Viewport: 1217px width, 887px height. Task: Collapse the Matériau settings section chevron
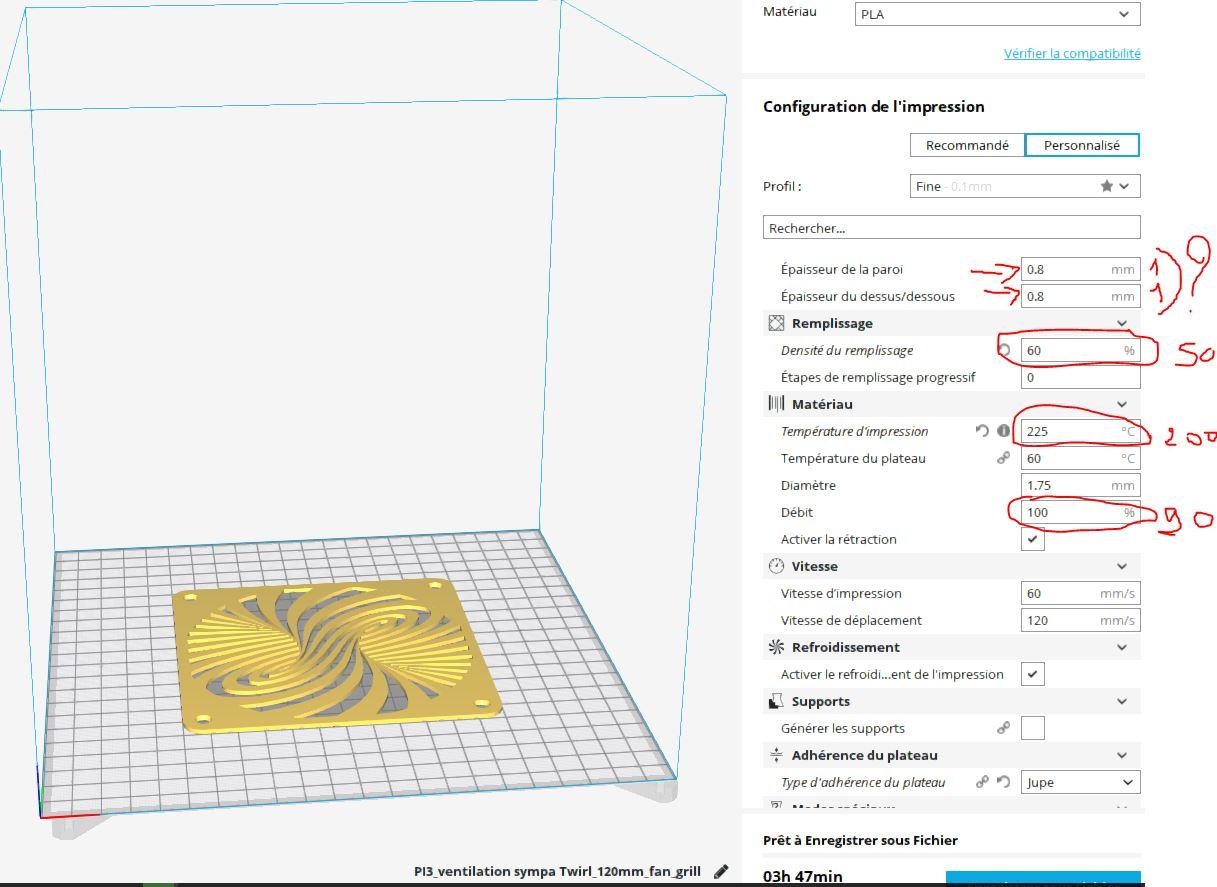[1122, 404]
